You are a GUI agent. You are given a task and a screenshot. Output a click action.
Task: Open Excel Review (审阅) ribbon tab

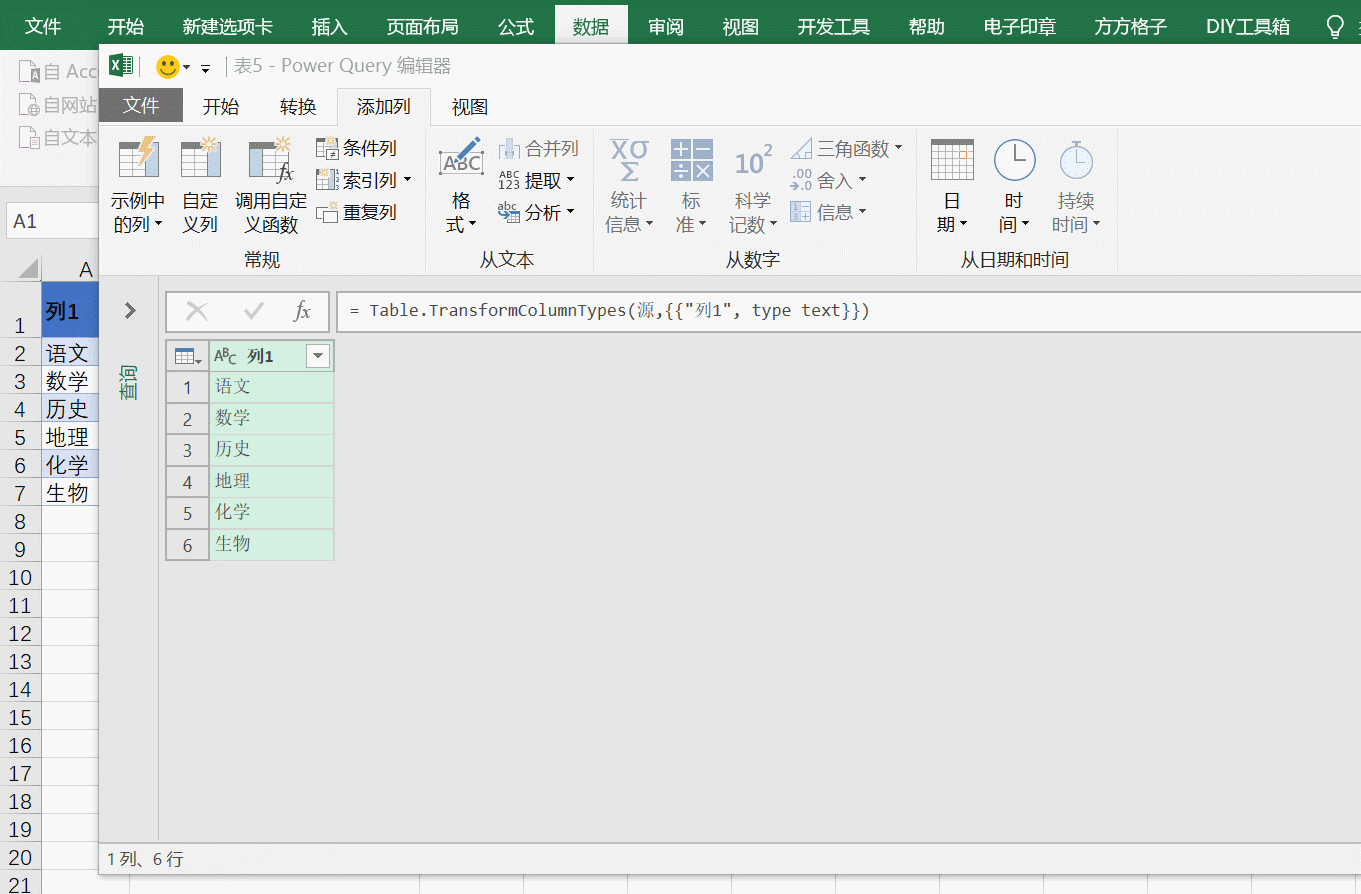click(666, 27)
